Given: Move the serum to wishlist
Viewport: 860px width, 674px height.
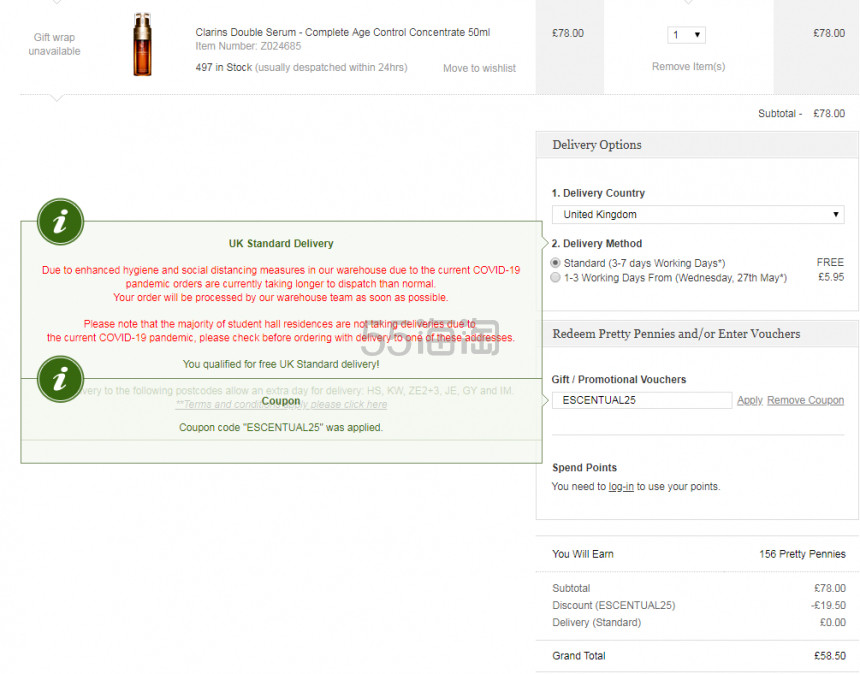Looking at the screenshot, I should click(479, 68).
